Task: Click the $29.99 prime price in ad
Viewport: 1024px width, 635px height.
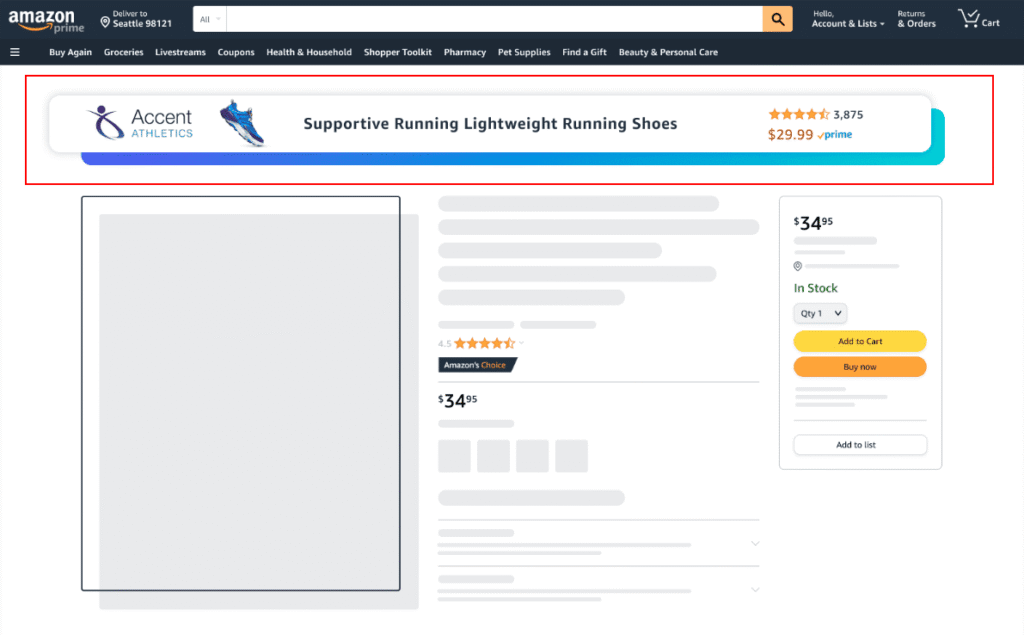Action: coord(810,135)
